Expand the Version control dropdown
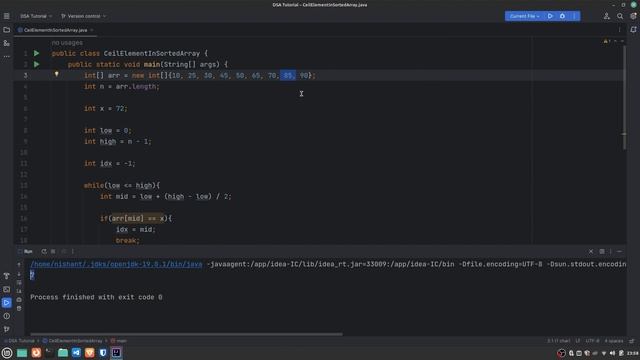640x360 pixels. click(x=83, y=16)
